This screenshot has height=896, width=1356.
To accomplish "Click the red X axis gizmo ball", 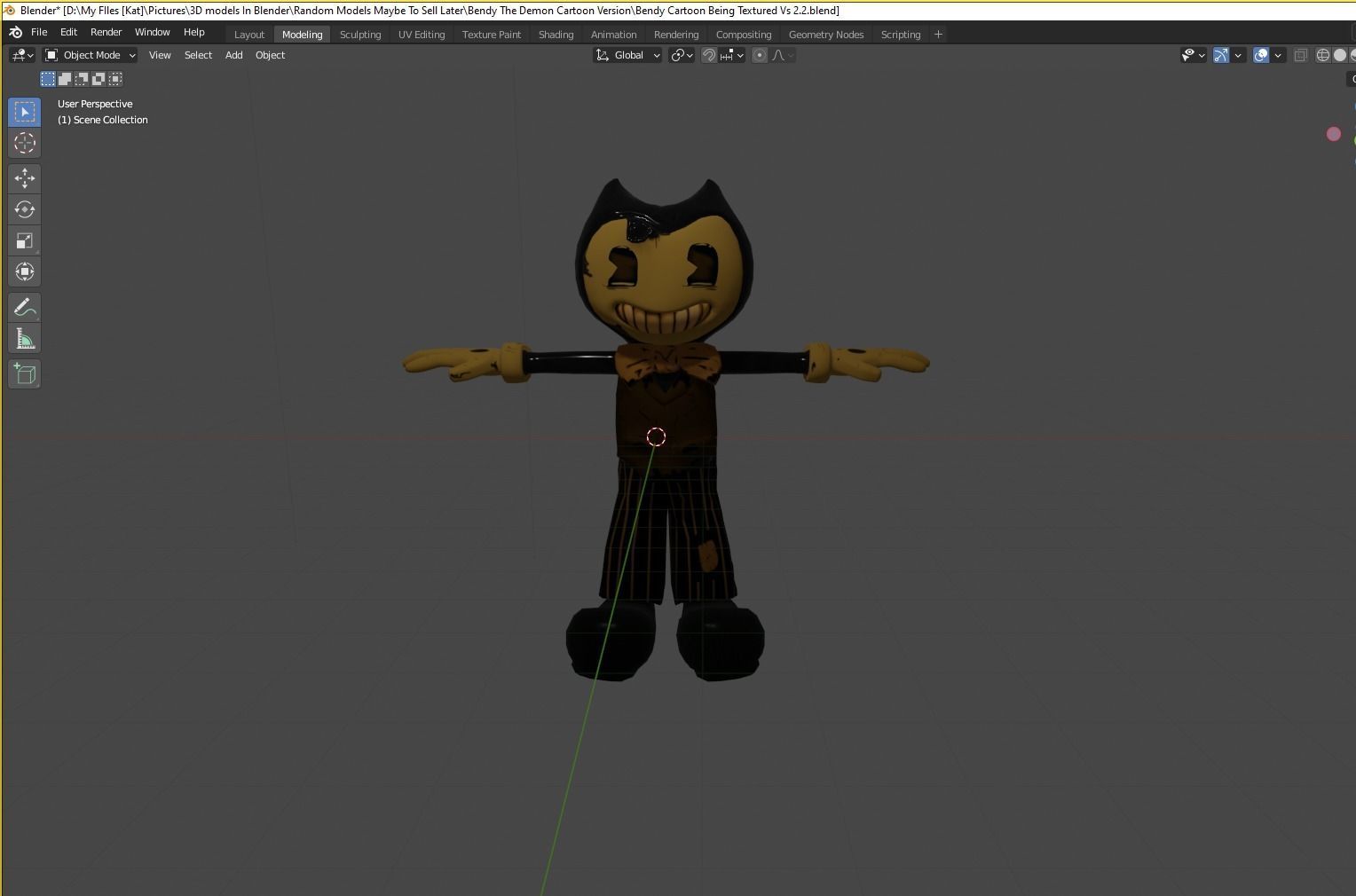I will 1334,134.
